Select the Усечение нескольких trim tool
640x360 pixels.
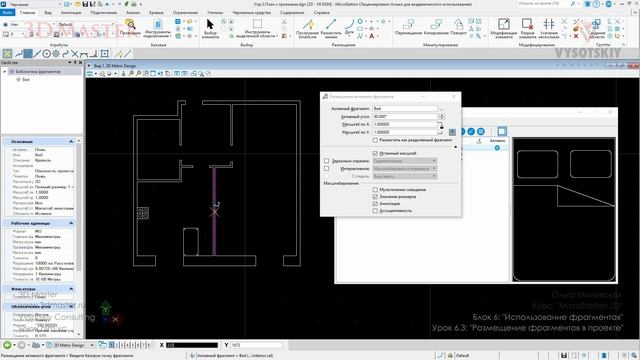[x=549, y=28]
